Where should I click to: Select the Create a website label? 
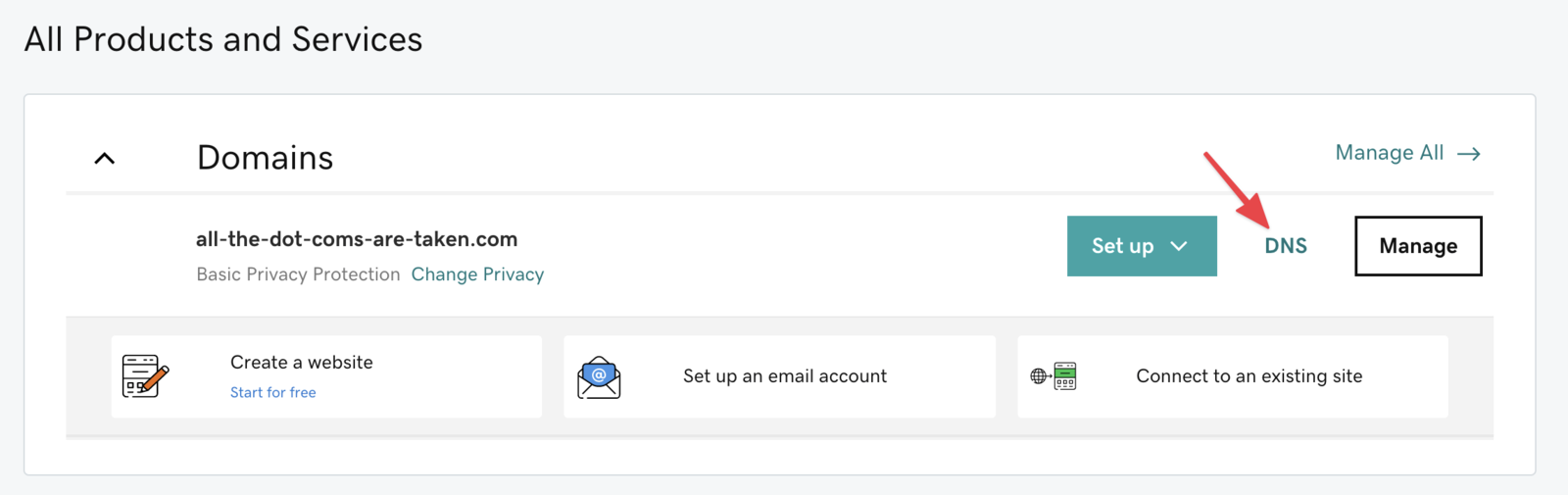[301, 363]
